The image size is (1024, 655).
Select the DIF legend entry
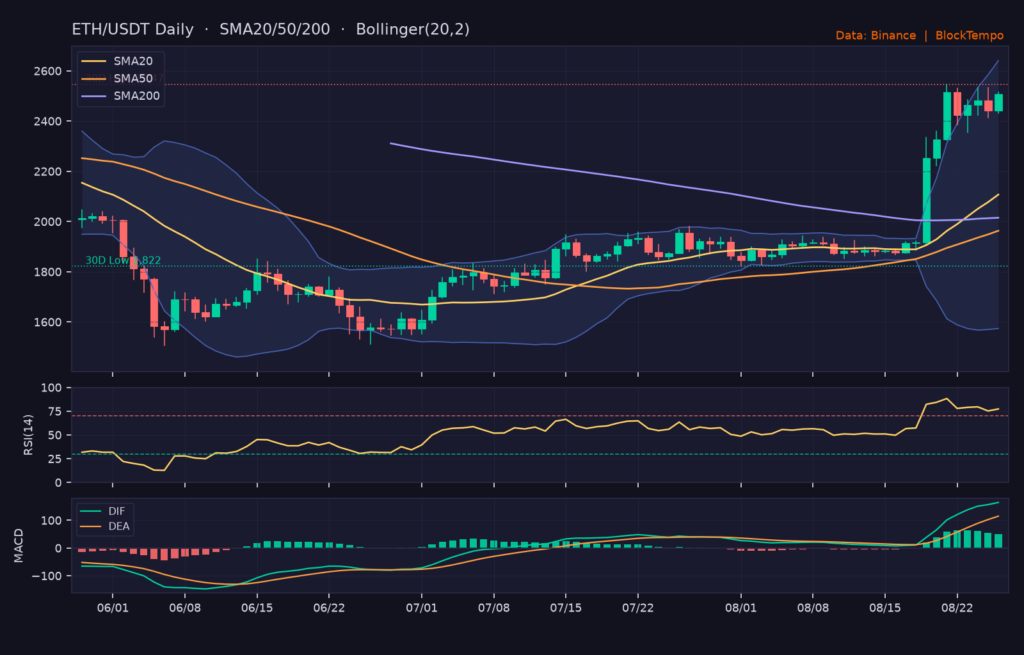[103, 511]
